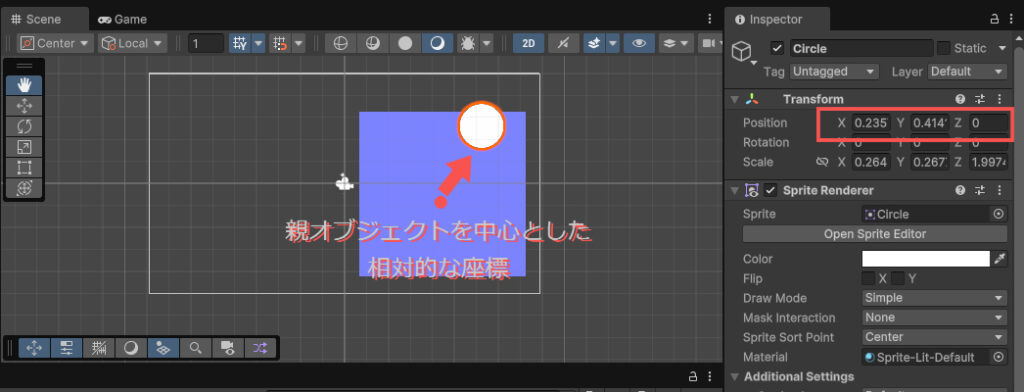Open the scene layers overlay dropdown
This screenshot has height=392, width=1024.
pos(676,44)
